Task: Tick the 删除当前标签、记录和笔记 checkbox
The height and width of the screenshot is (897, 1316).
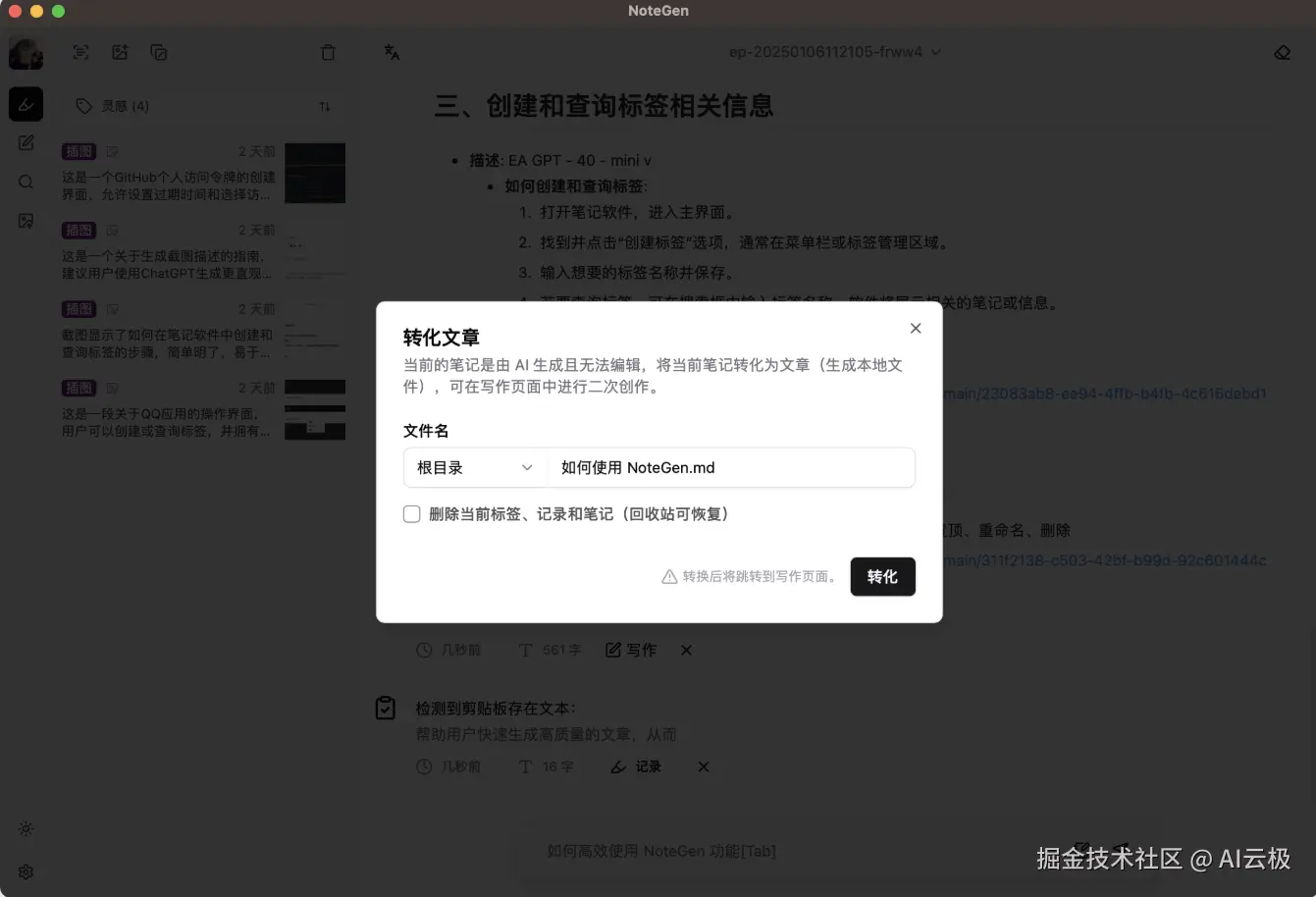Action: (x=412, y=514)
